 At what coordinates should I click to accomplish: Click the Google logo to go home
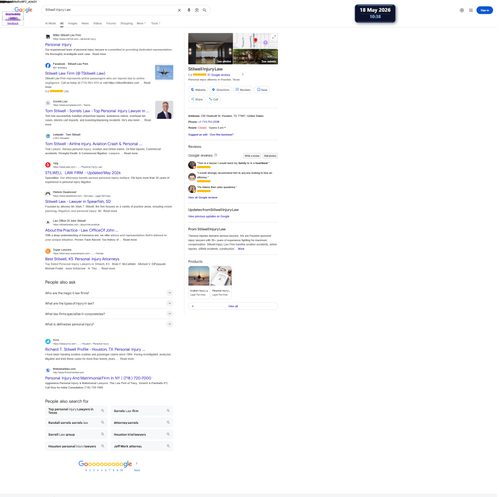[23, 10]
